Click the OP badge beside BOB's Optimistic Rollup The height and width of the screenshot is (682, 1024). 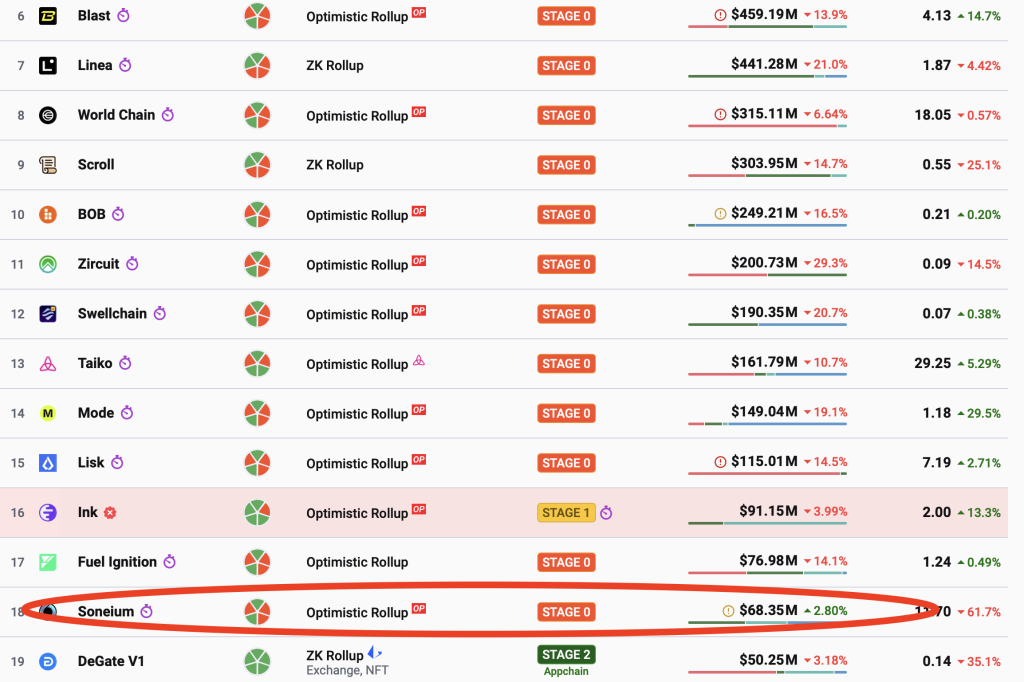pyautogui.click(x=419, y=211)
